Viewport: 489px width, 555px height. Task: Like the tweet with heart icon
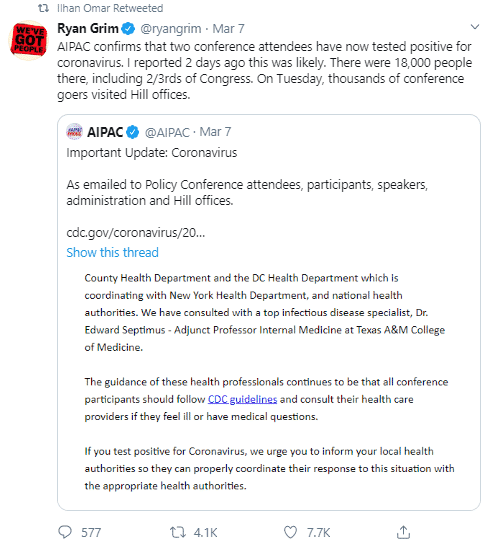(290, 532)
